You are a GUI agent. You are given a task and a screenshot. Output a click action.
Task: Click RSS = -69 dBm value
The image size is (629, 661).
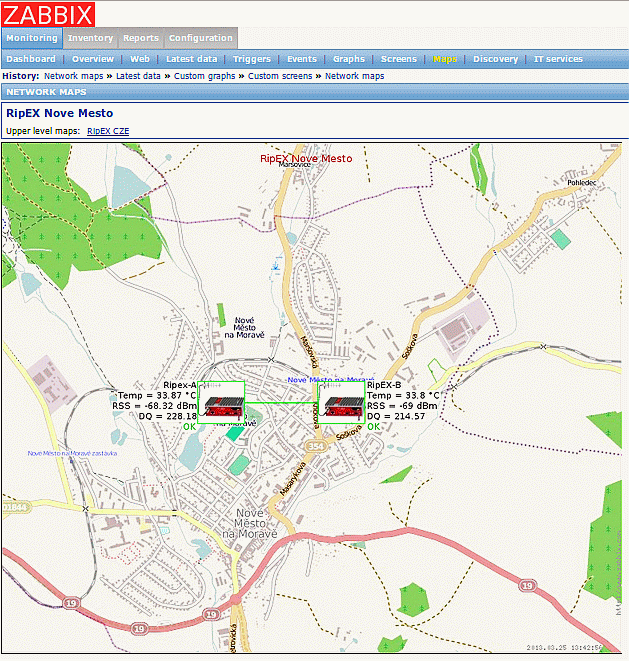click(402, 406)
